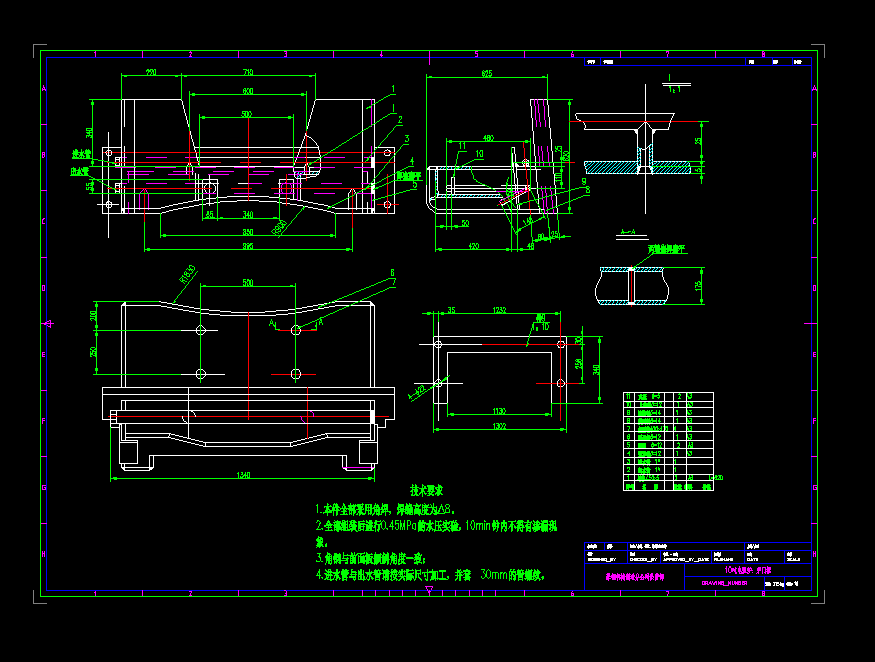Click part leader number 7 on plan view

[x=394, y=283]
